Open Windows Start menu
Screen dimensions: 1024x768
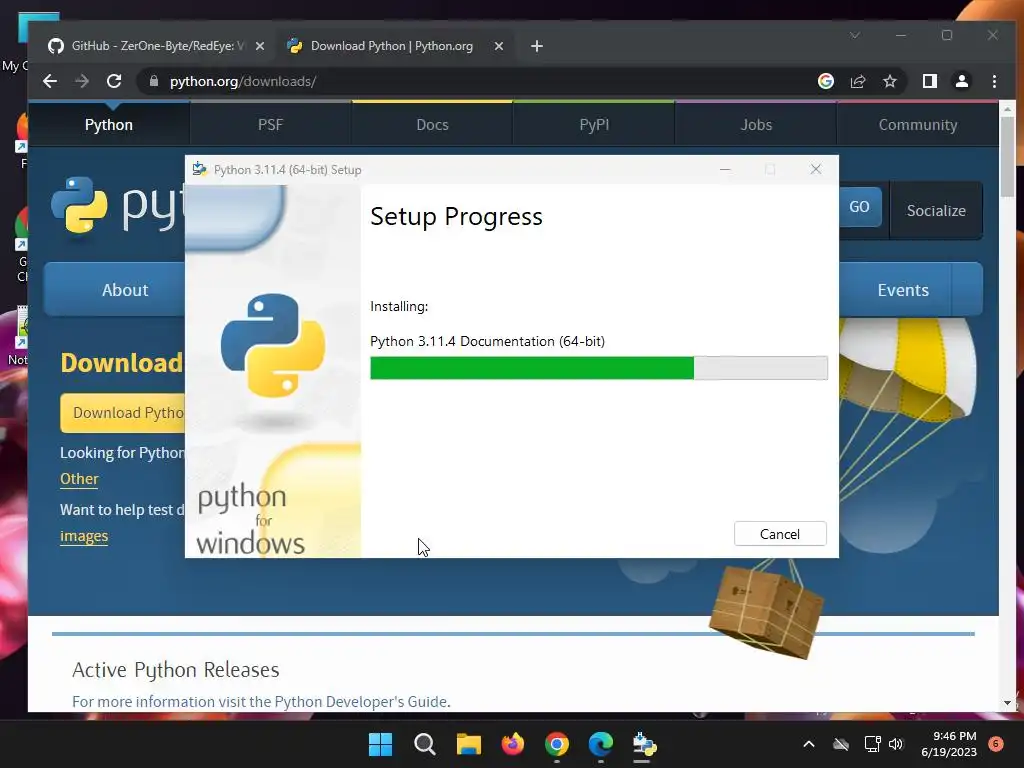tap(380, 744)
